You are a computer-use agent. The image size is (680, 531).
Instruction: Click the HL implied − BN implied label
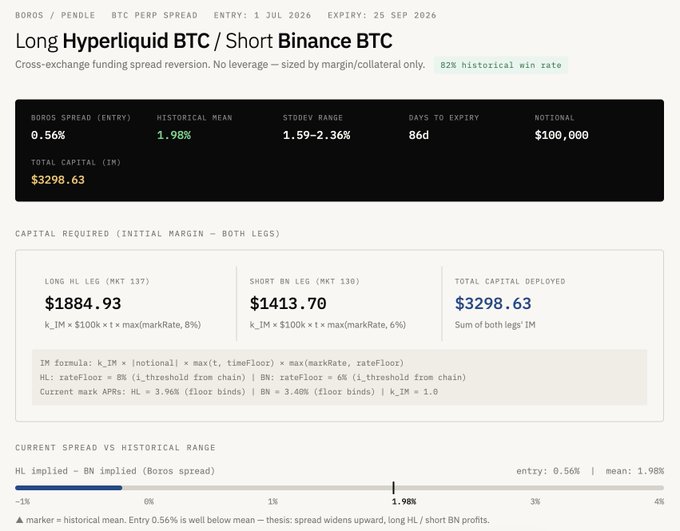point(115,471)
